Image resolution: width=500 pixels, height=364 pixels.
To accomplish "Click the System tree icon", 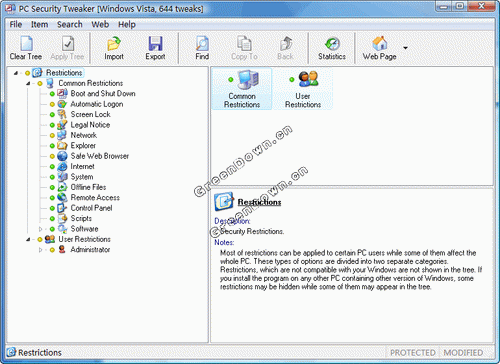I will click(62, 177).
